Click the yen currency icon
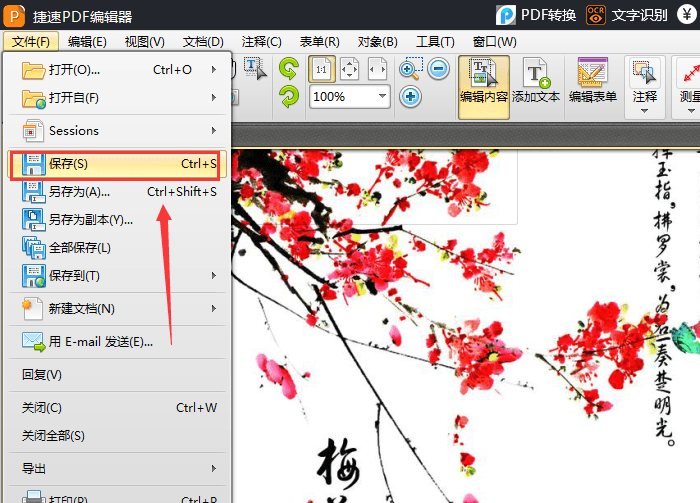Viewport: 700px width, 503px height. 687,14
